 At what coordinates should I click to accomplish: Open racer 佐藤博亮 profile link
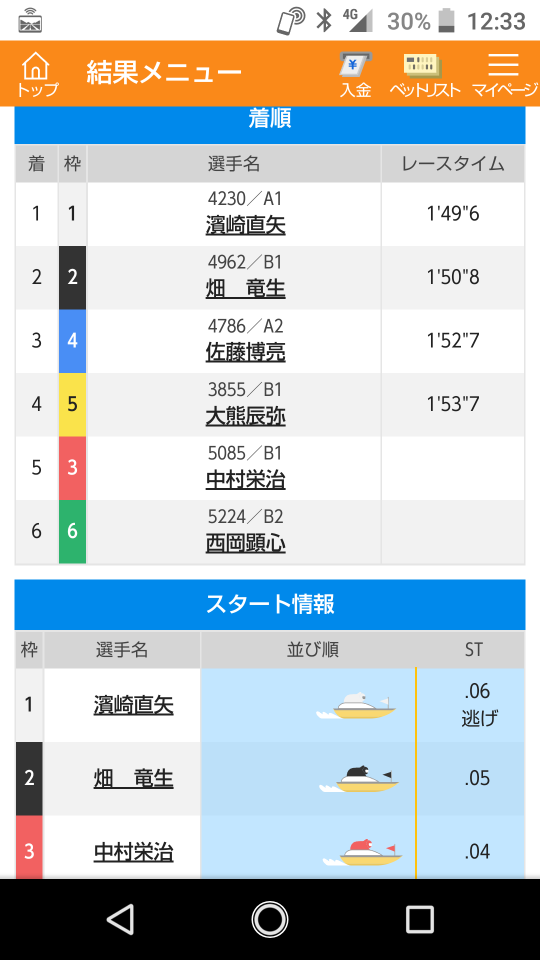tap(246, 353)
